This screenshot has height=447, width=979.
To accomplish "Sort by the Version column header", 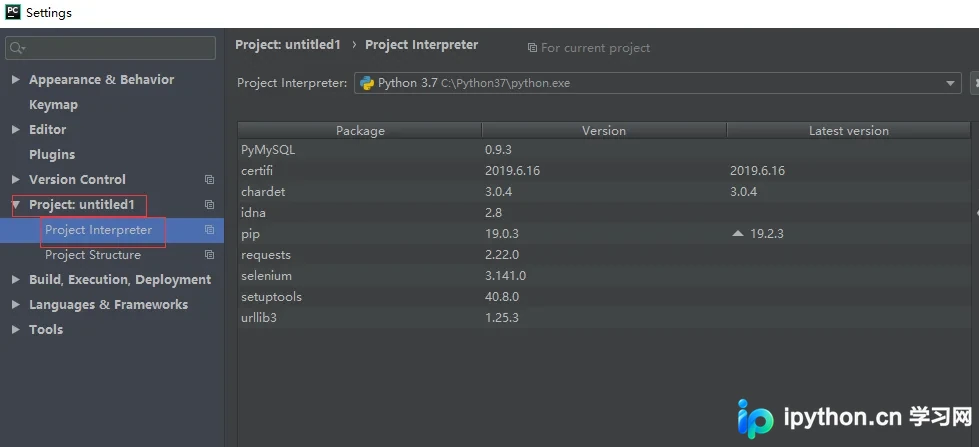I will [x=604, y=130].
